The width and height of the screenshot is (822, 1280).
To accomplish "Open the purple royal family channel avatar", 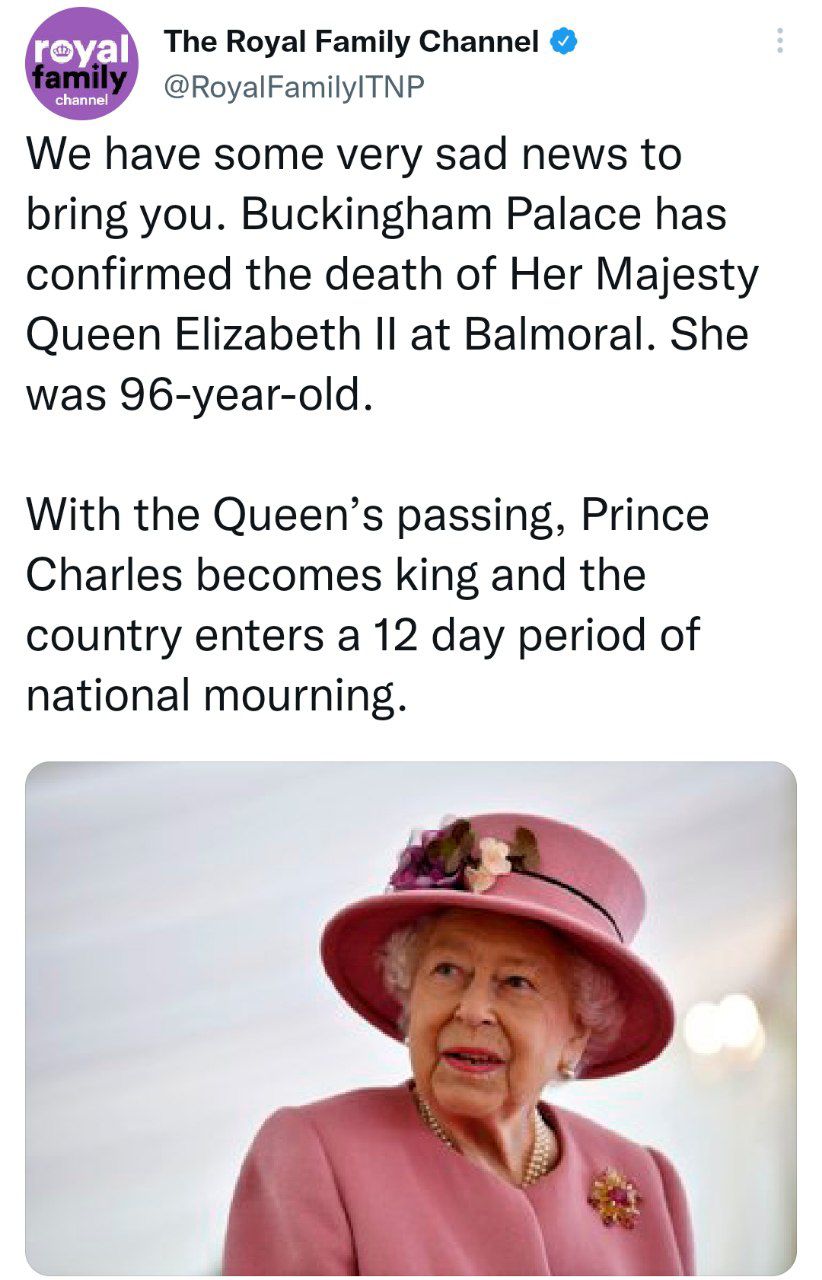I will point(81,64).
